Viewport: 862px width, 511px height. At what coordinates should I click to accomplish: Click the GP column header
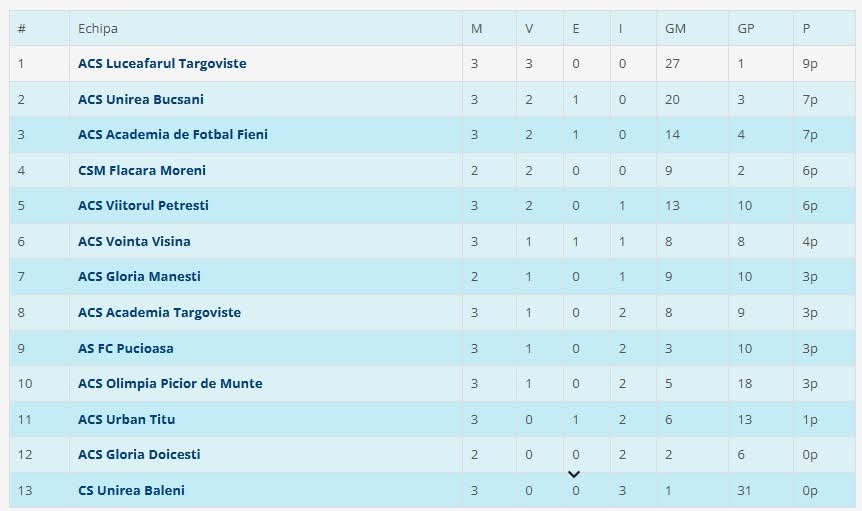tap(745, 28)
